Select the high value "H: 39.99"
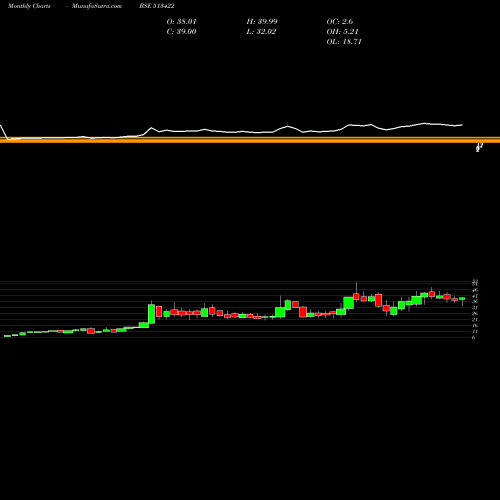The height and width of the screenshot is (500, 500). (x=262, y=22)
